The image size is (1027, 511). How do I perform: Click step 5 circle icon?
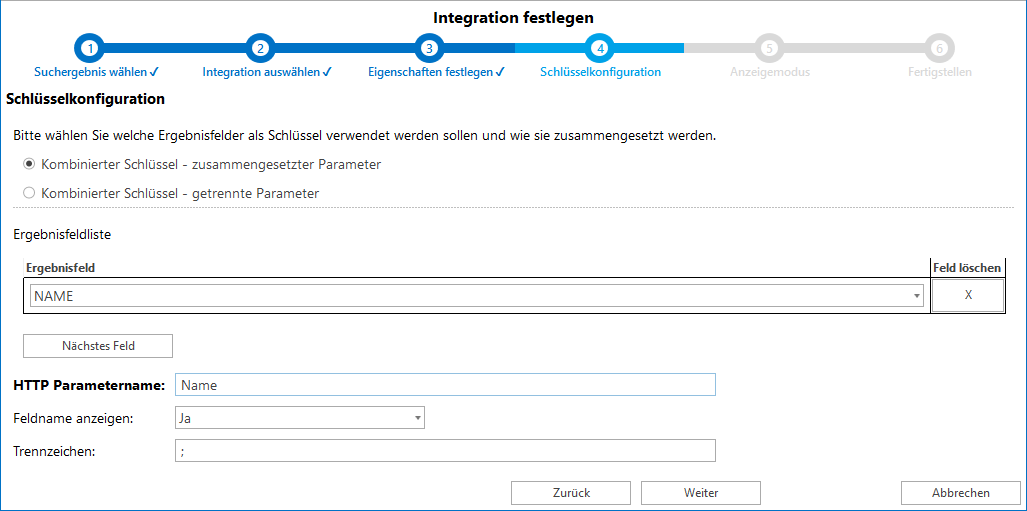[x=769, y=47]
